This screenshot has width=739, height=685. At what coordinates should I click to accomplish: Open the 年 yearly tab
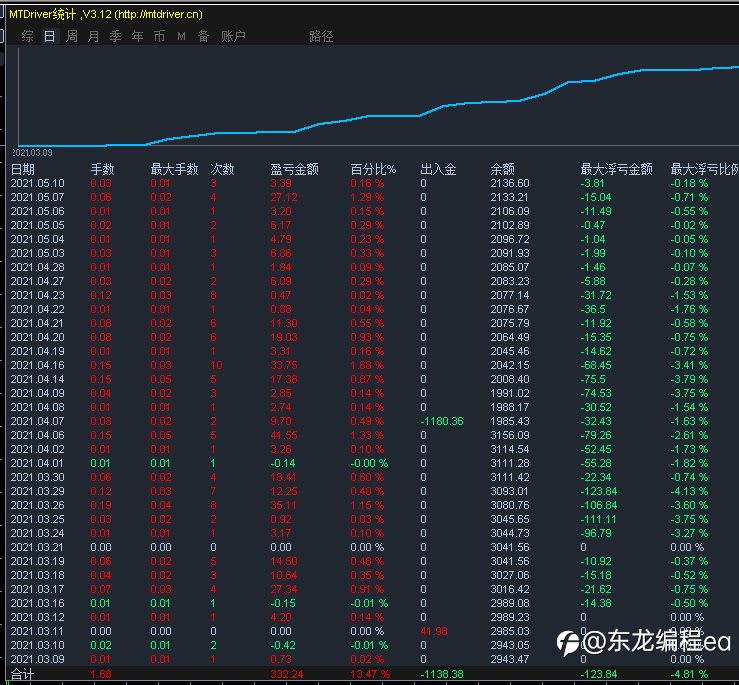[138, 36]
